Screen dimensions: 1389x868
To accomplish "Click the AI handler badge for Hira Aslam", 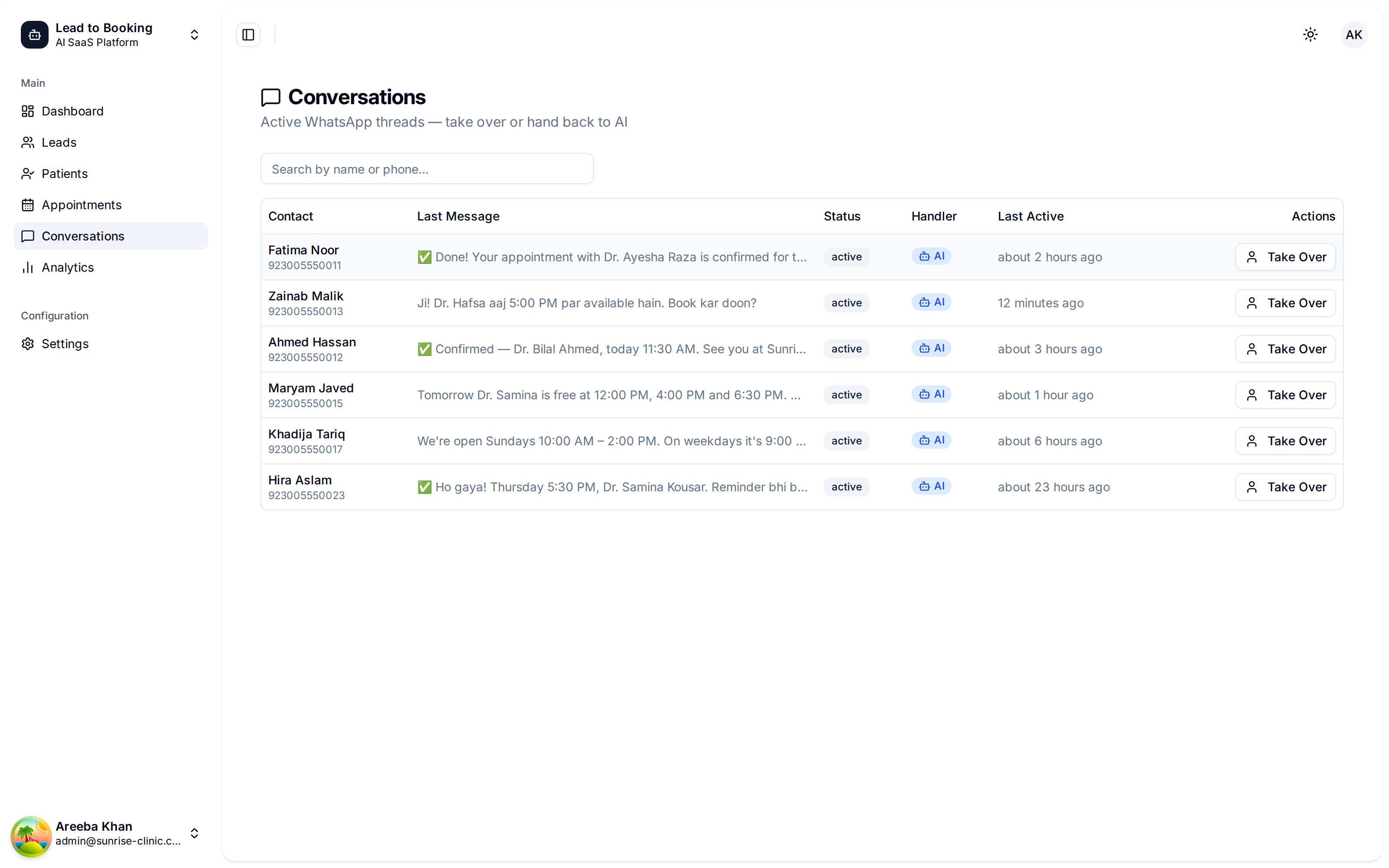I will (x=931, y=486).
